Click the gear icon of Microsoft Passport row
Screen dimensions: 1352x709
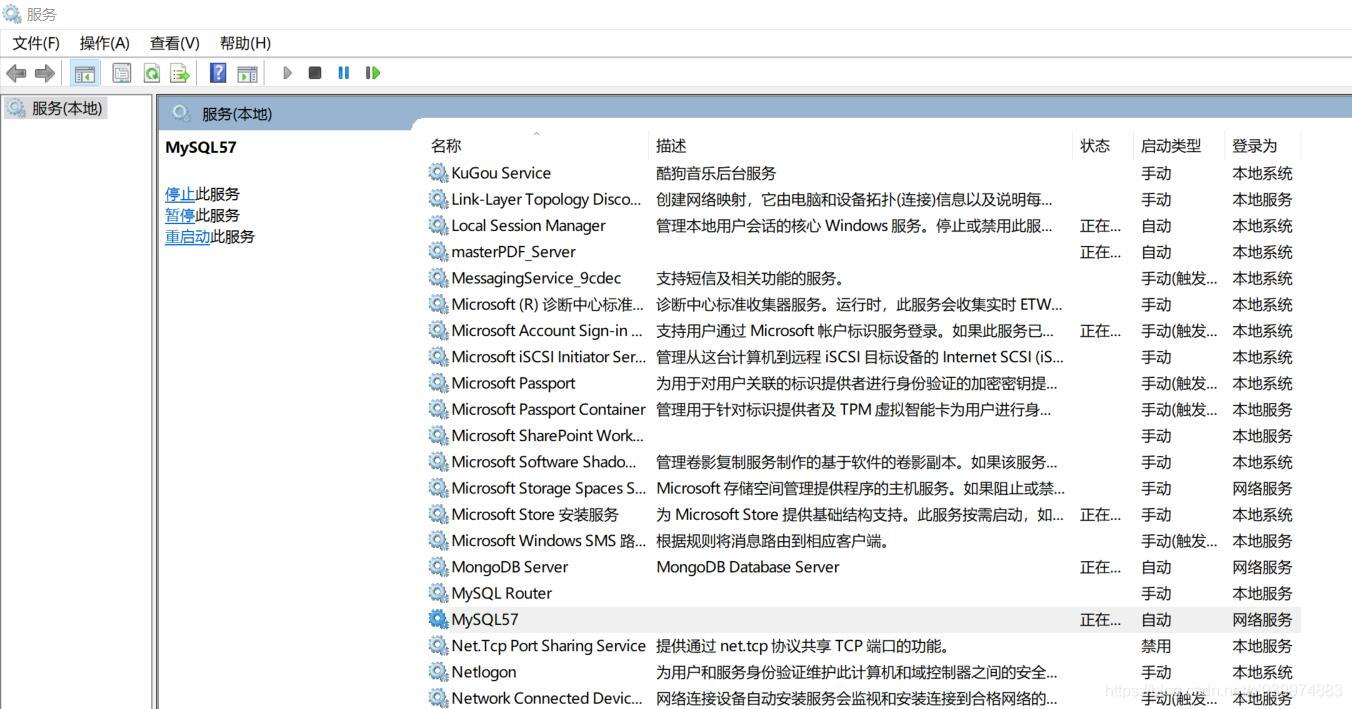(438, 383)
